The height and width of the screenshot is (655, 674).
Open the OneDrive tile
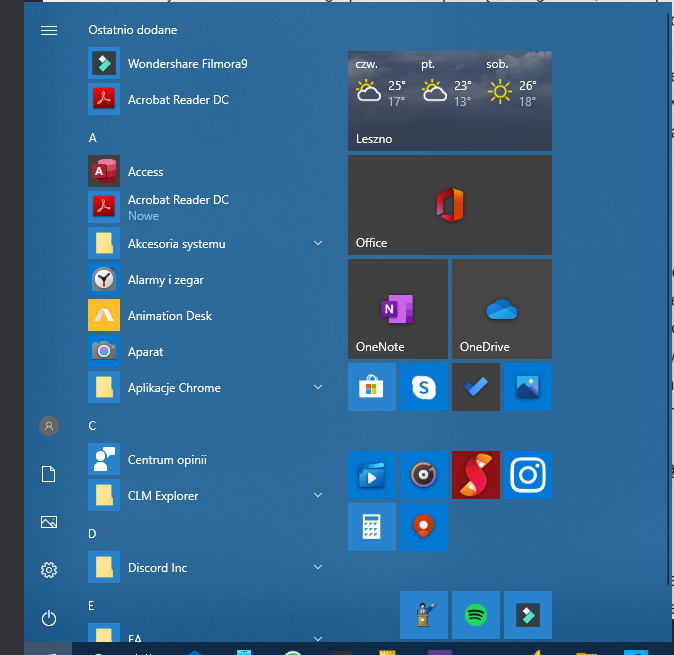[502, 309]
